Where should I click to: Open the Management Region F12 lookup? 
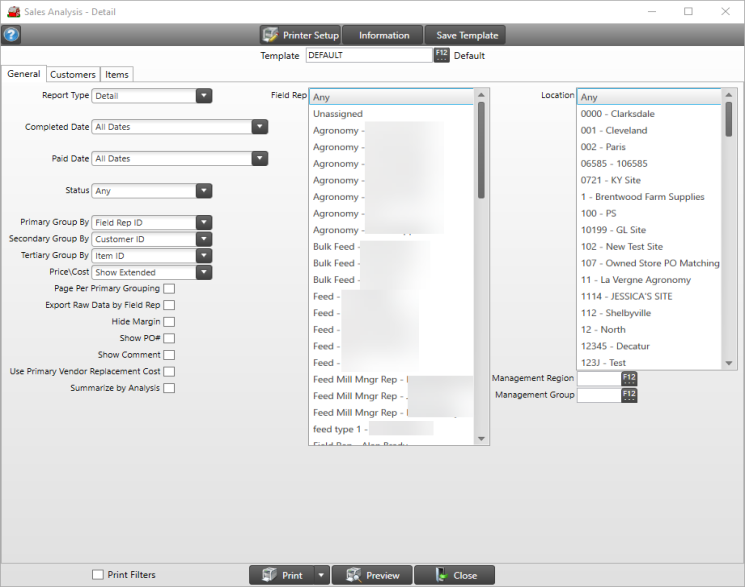(x=628, y=378)
